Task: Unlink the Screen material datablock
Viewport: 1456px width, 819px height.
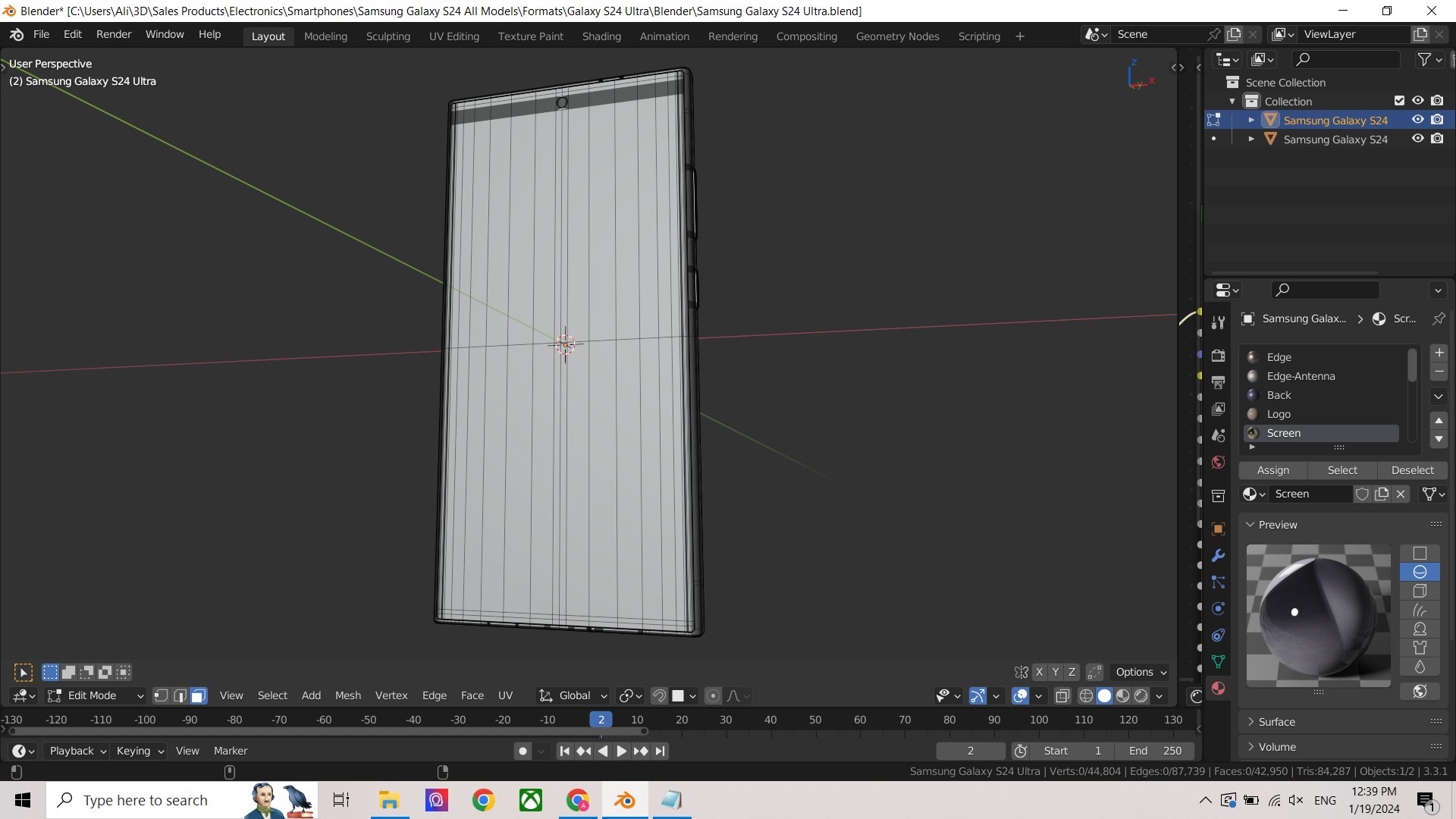Action: click(x=1401, y=494)
